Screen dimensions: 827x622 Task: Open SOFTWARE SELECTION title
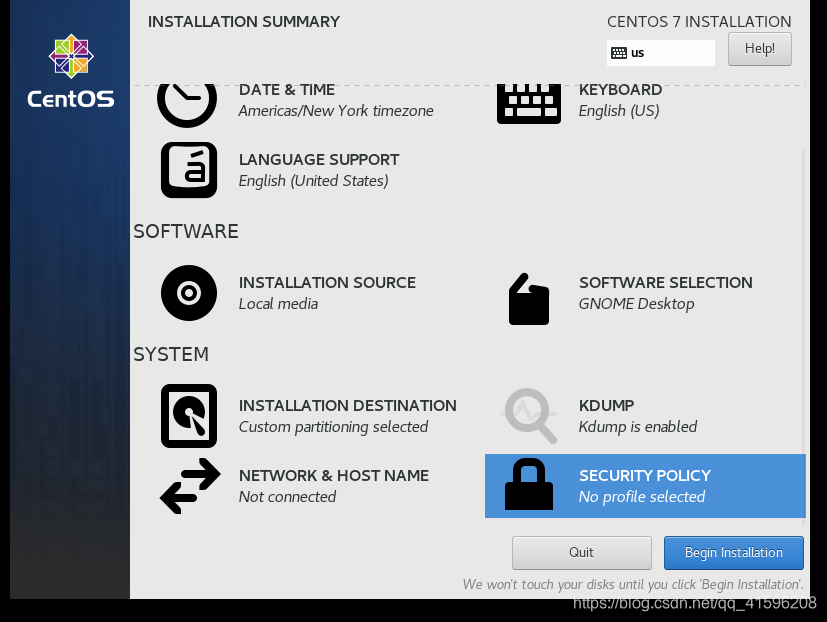(x=666, y=282)
